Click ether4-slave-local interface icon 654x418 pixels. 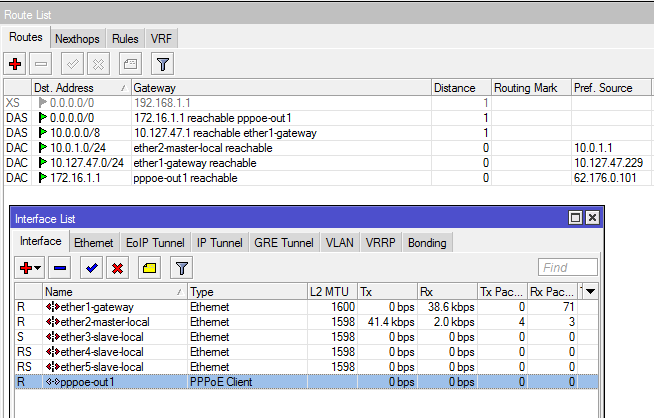point(53,352)
